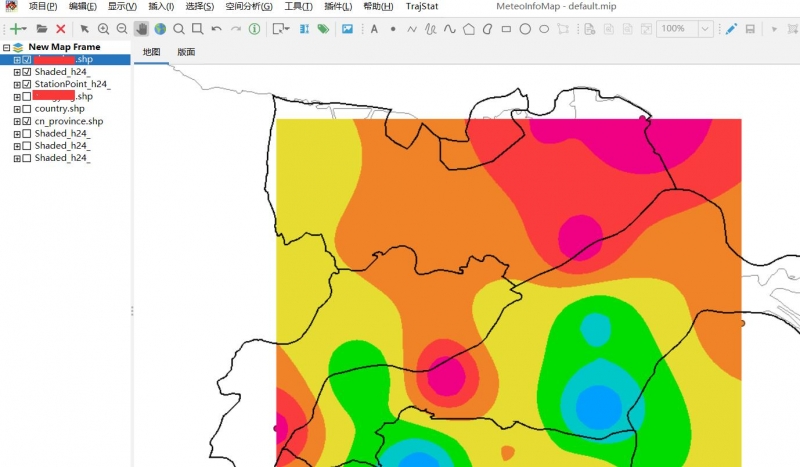Activate the Pan hand tool
The width and height of the screenshot is (800, 467).
click(x=141, y=29)
